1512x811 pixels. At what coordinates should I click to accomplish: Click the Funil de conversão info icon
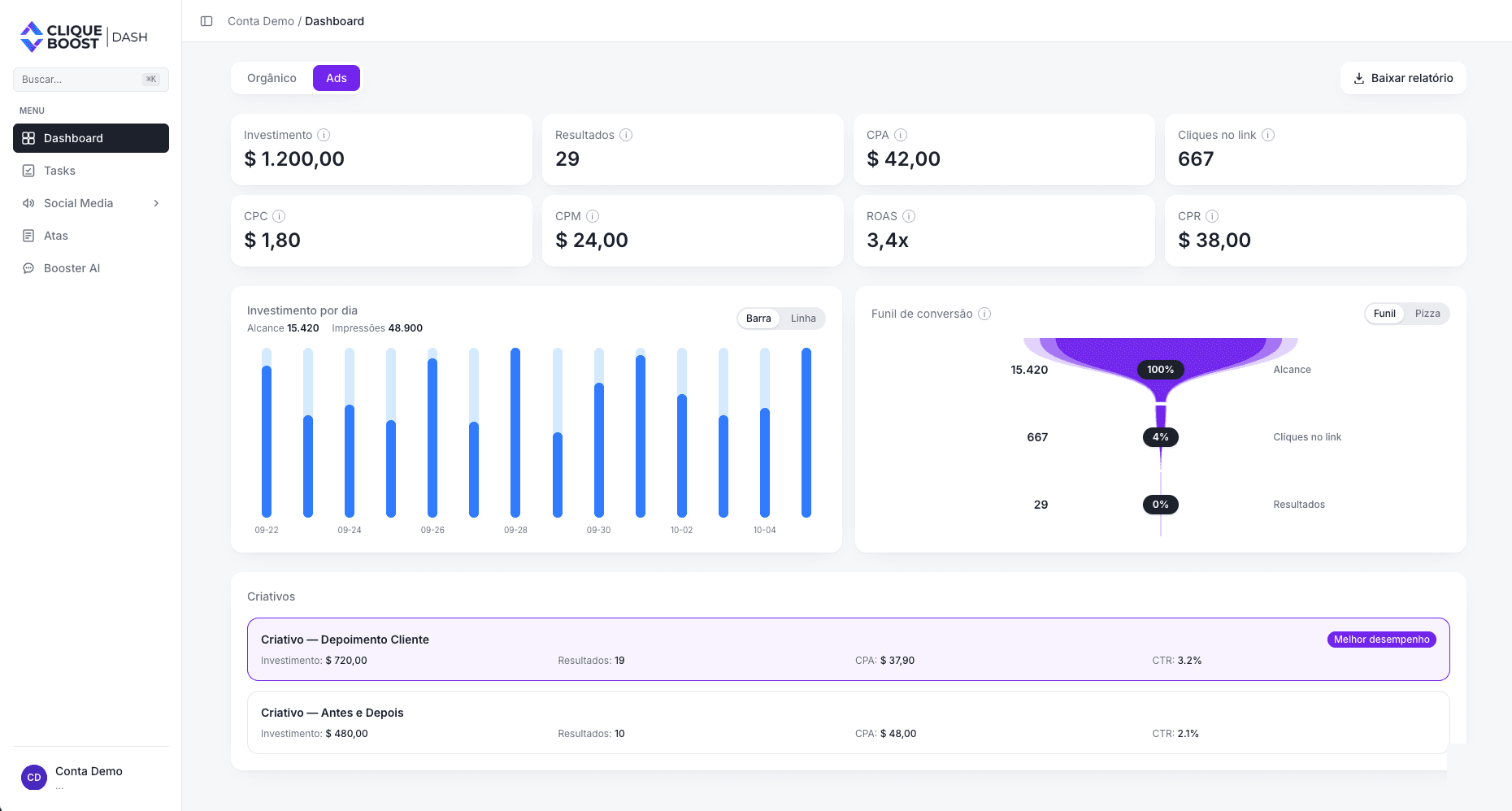(x=984, y=314)
